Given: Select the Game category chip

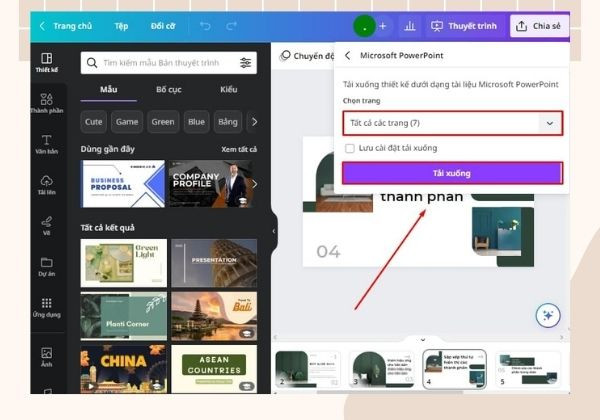Looking at the screenshot, I should click(x=127, y=122).
